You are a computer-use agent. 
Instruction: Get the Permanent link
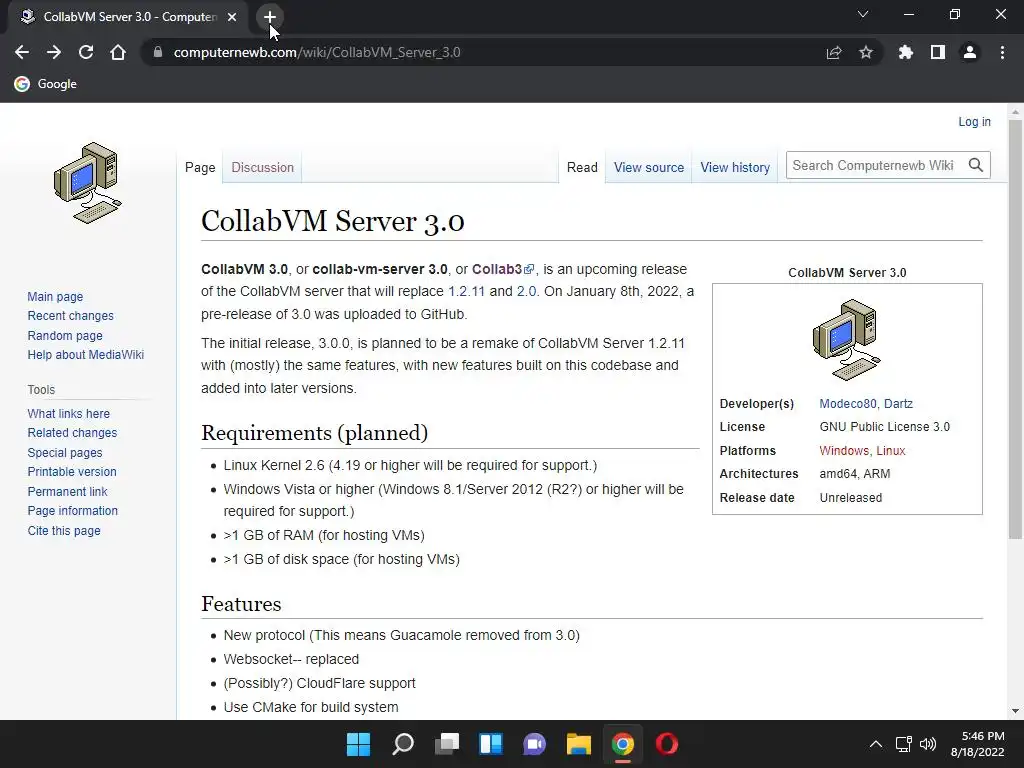pos(67,492)
